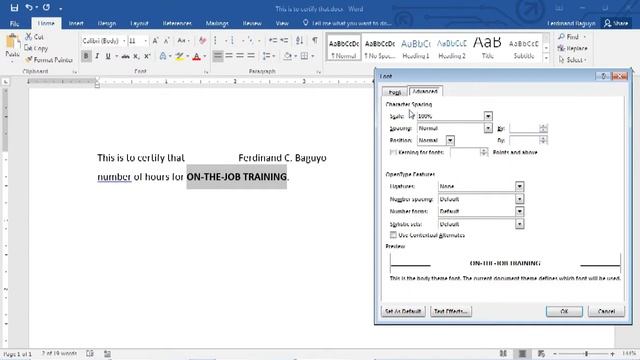This screenshot has width=640, height=360.
Task: Switch to the Insert ribbon tab
Action: (76, 23)
